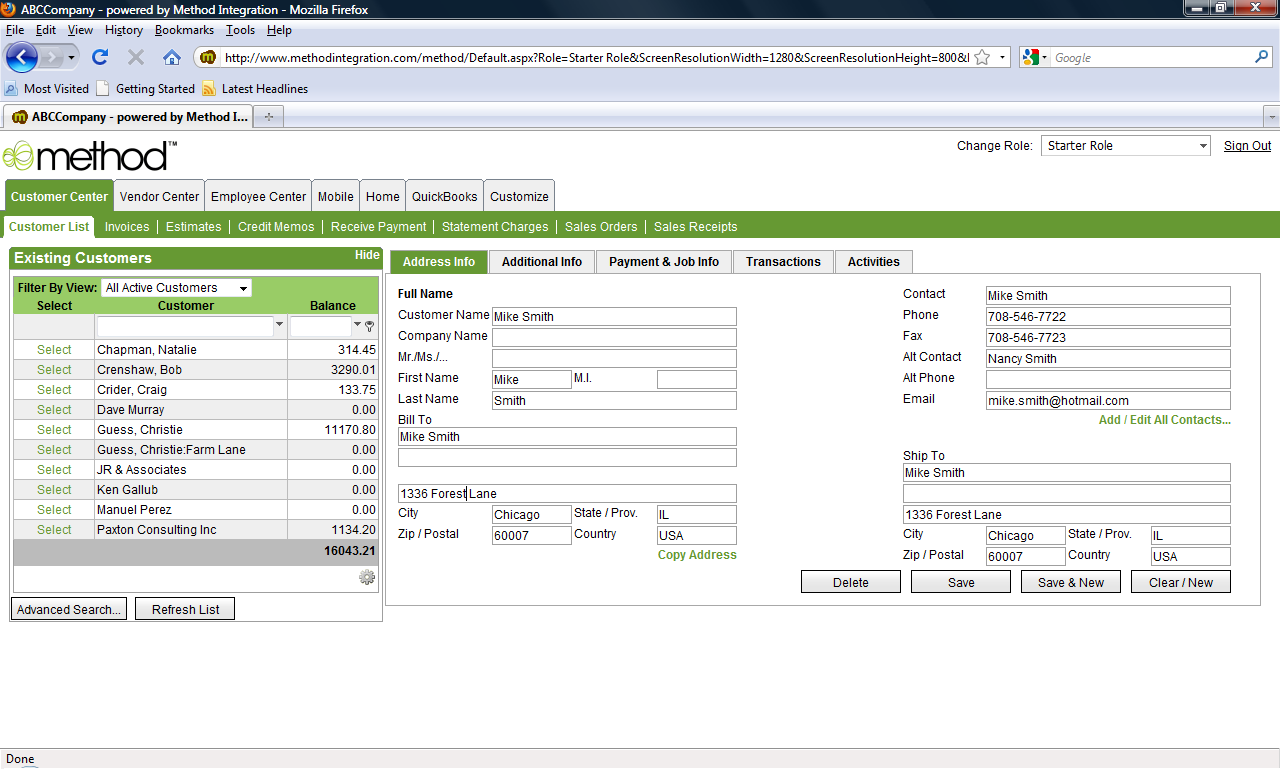
Task: Click the filter funnel icon beside Balance
Action: 370,326
